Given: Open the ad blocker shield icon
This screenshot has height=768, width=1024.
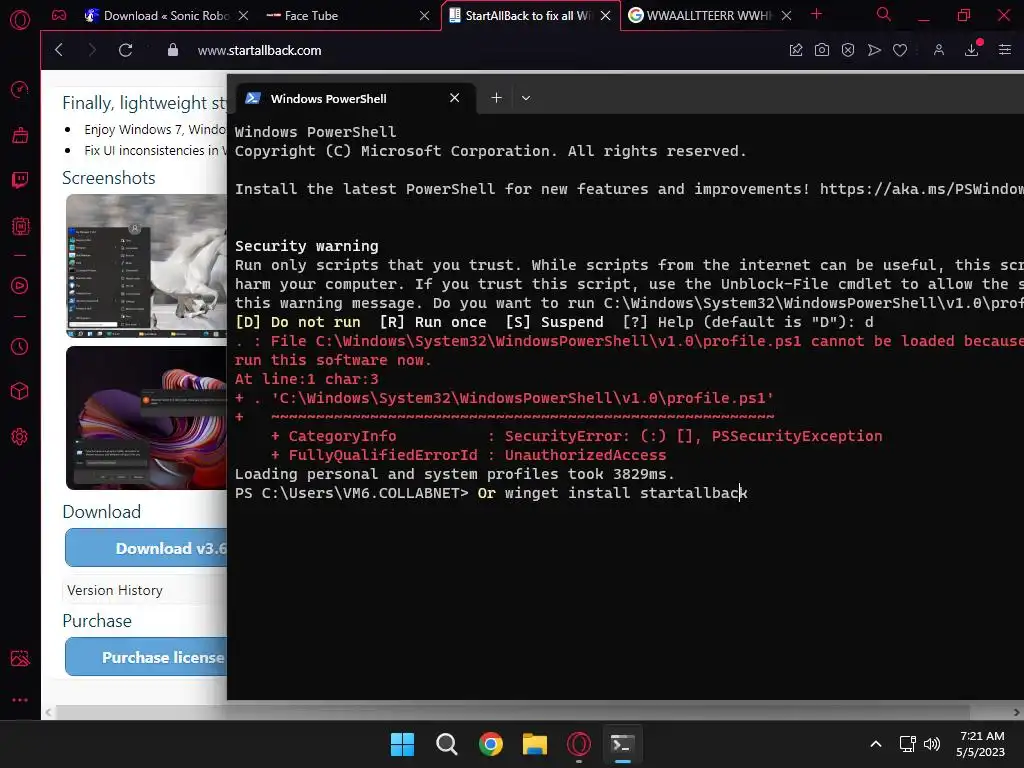Looking at the screenshot, I should coord(848,50).
